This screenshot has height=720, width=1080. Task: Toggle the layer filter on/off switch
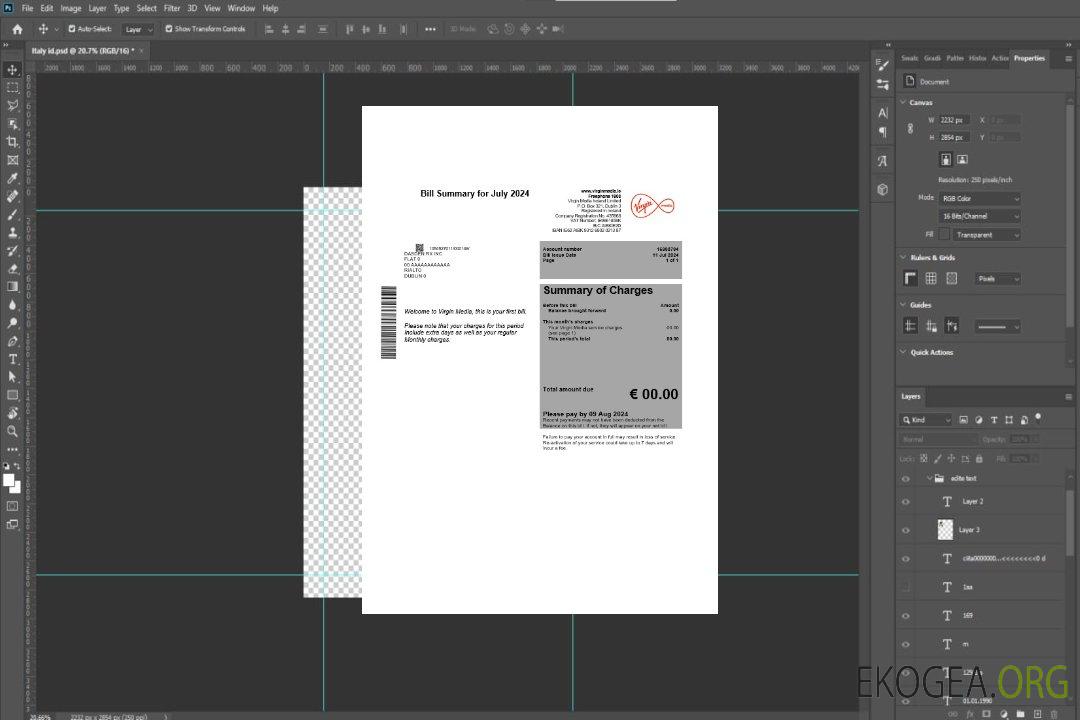[1038, 418]
